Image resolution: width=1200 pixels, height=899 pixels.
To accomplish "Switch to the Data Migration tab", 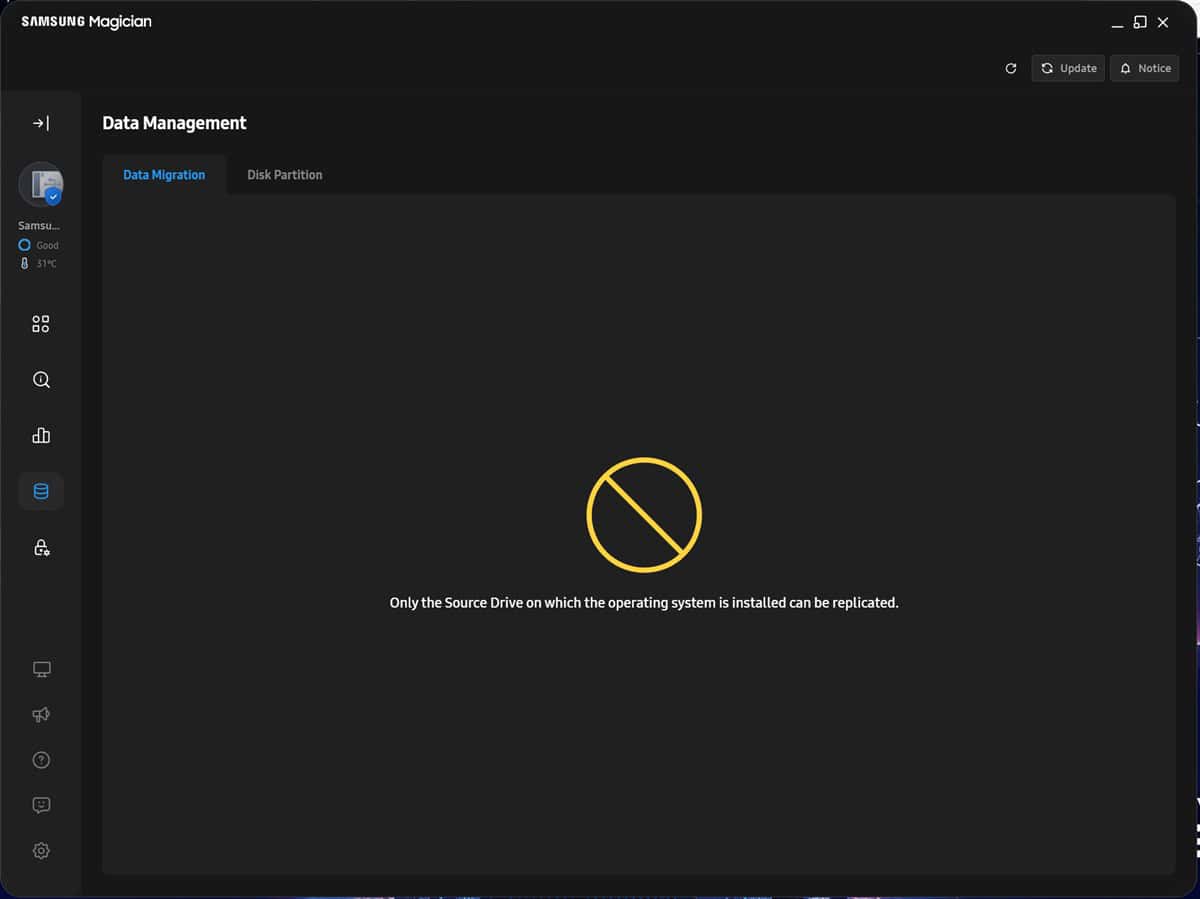I will 164,175.
